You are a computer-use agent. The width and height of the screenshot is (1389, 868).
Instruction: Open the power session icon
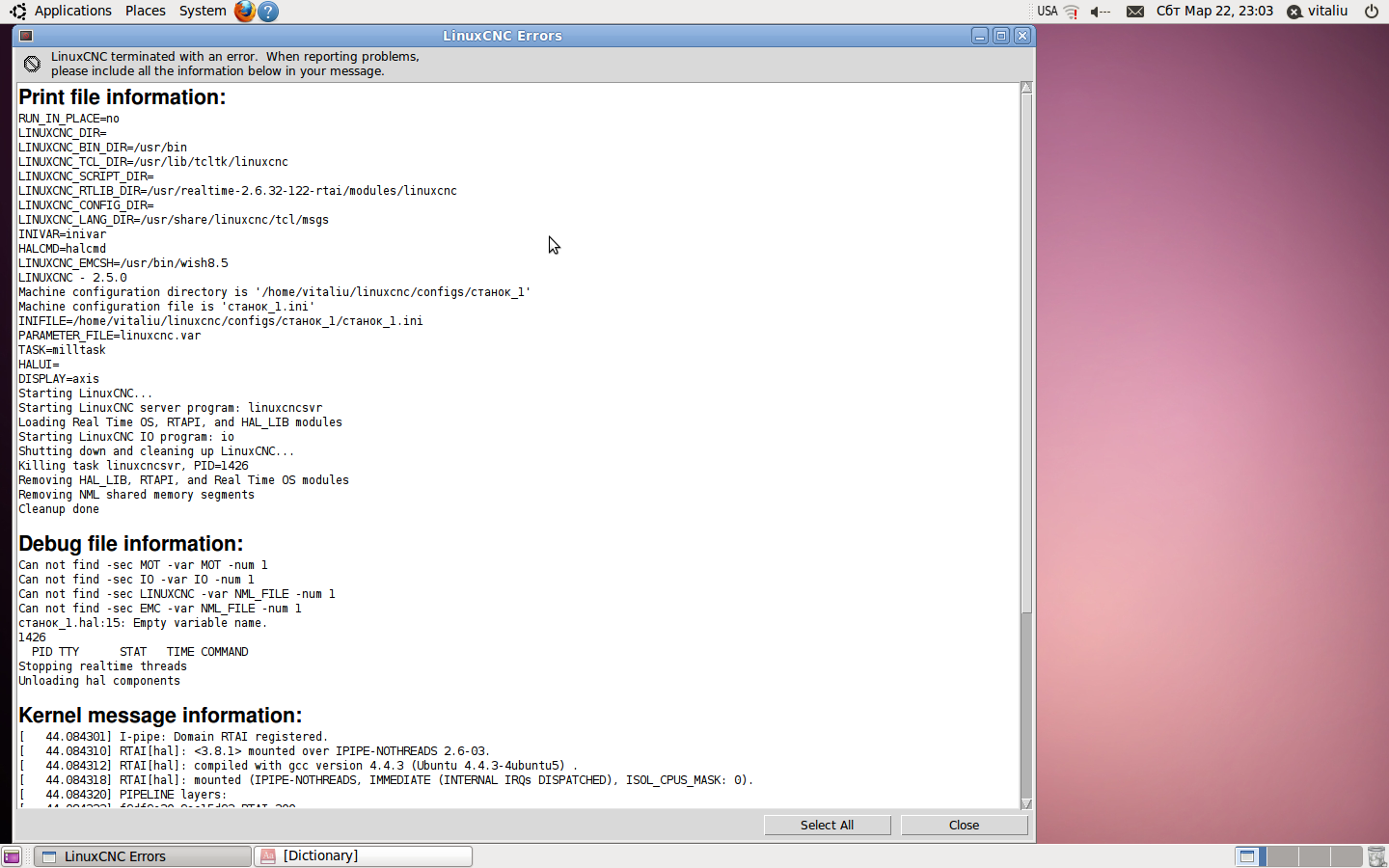pos(1371,12)
